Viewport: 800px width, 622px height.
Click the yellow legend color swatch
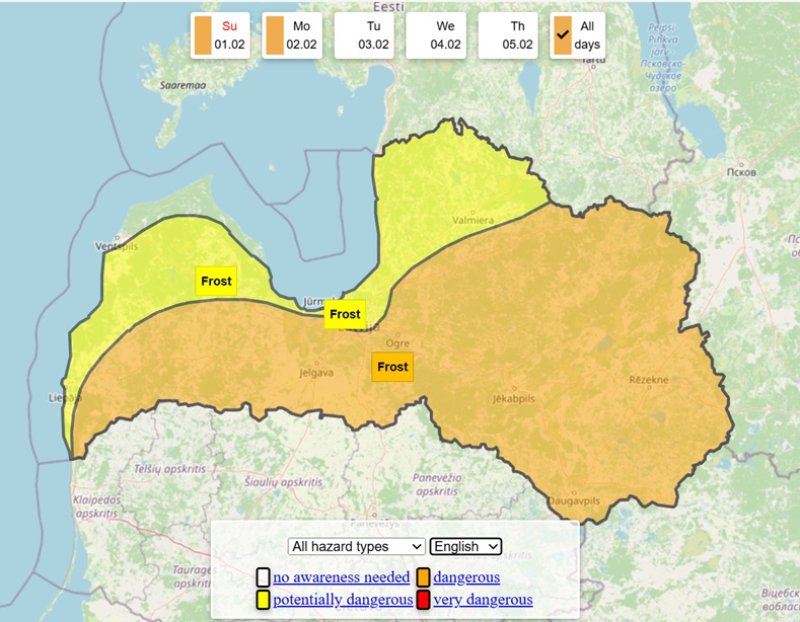(262, 599)
